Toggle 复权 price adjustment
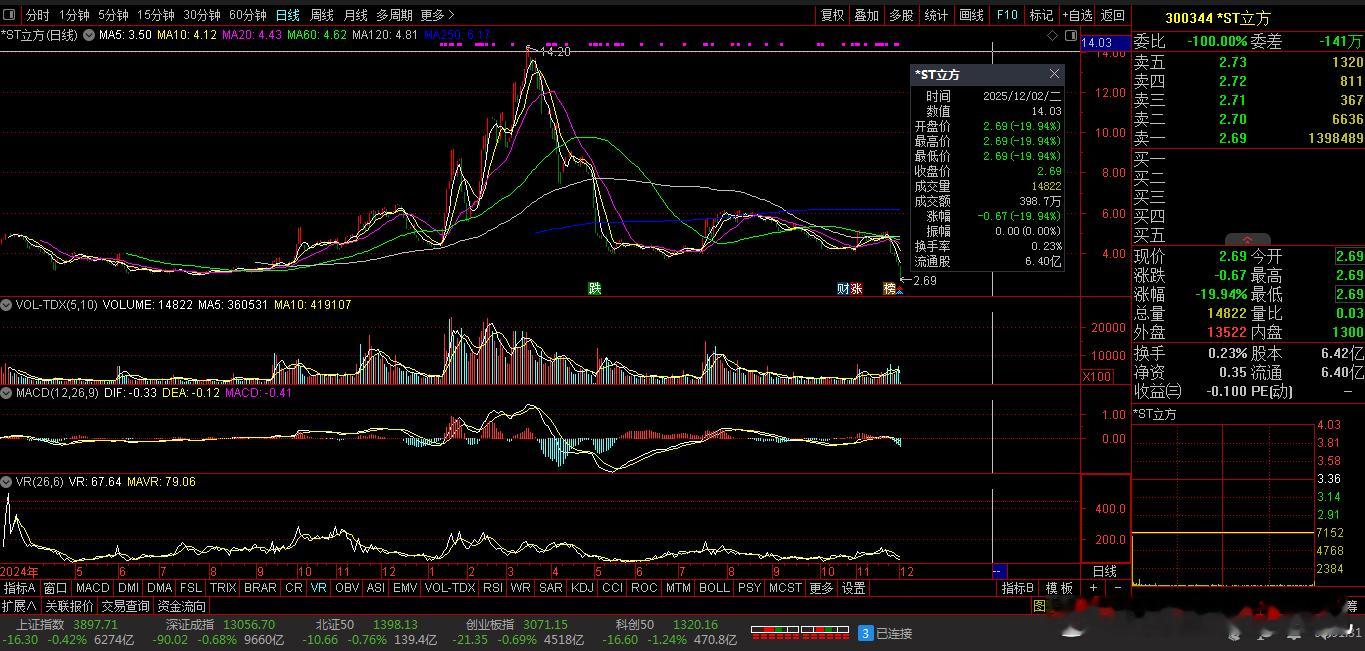Viewport: 1365px width, 651px height. click(x=832, y=15)
